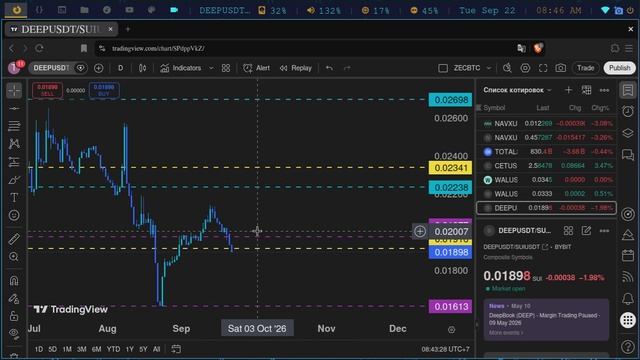This screenshot has height=360, width=640.
Task: Select the zoom in tool
Action: click(14, 257)
